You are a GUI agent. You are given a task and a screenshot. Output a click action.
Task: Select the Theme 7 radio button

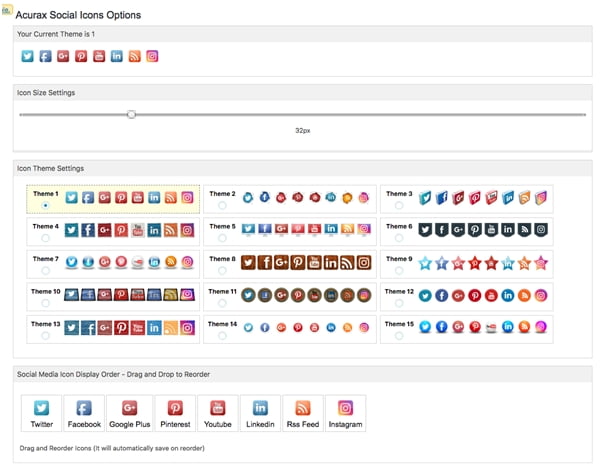coord(46,271)
